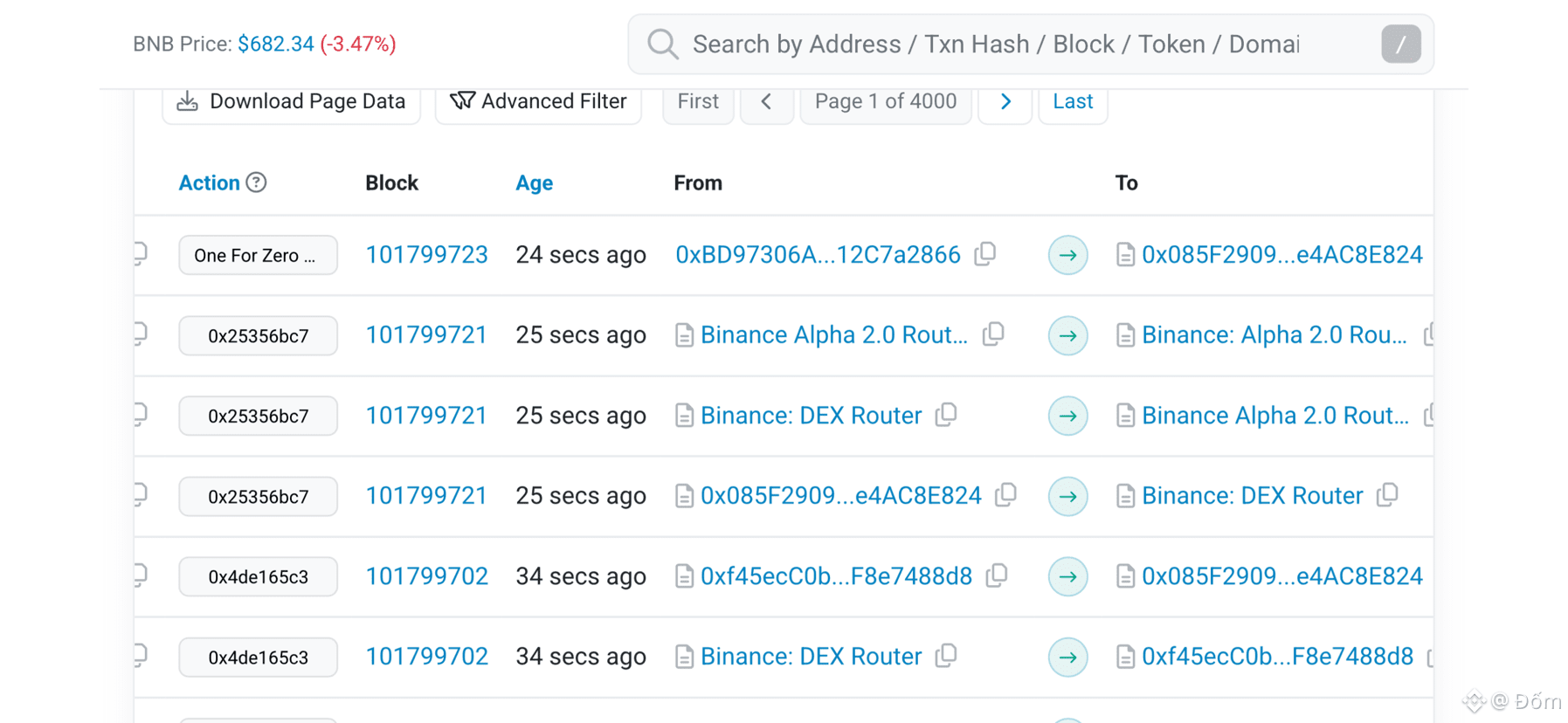Copy the 0xBD97306A...12C7a2866 from address

[x=985, y=254]
